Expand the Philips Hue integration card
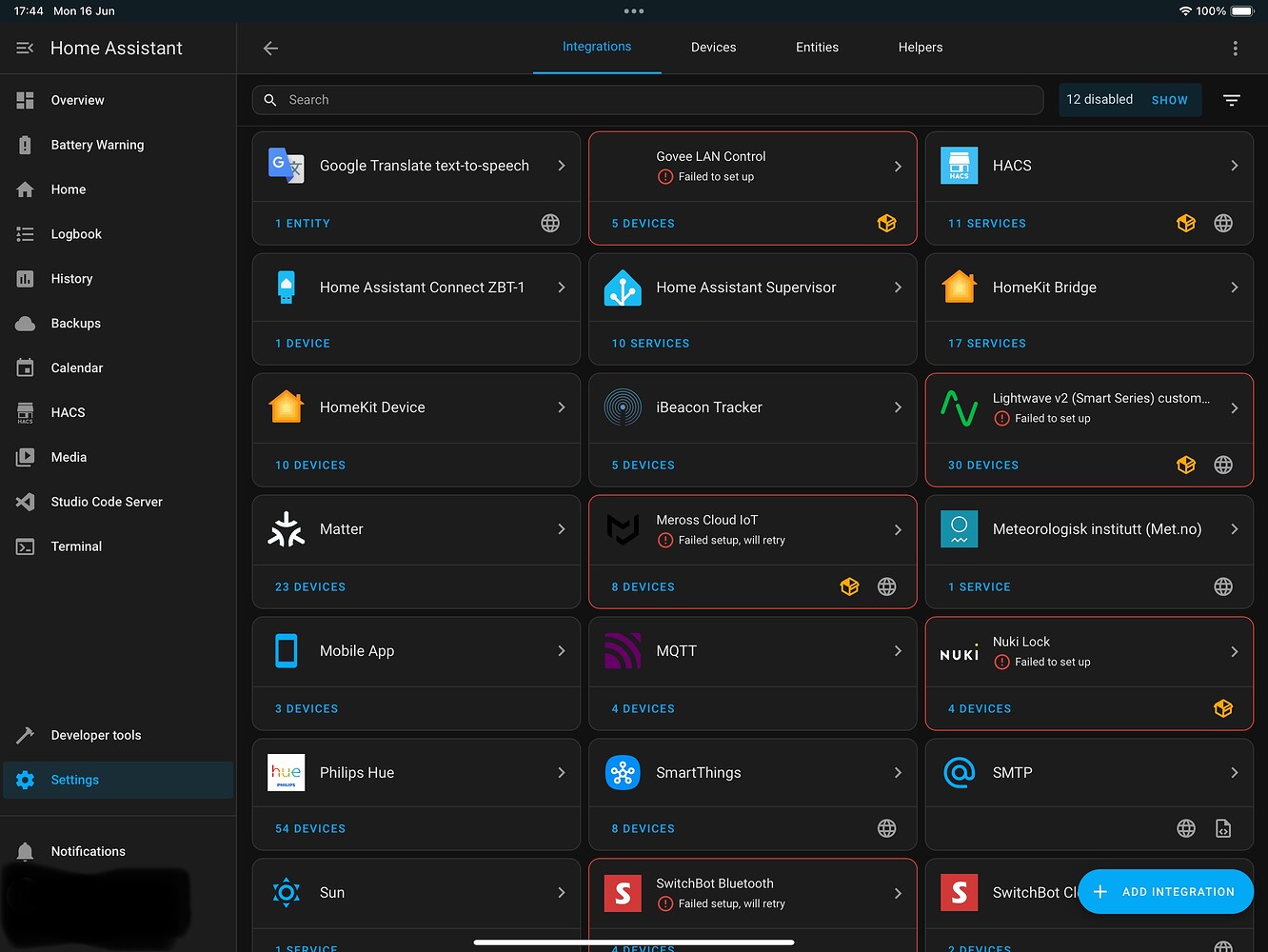Viewport: 1268px width, 952px height. [x=561, y=772]
